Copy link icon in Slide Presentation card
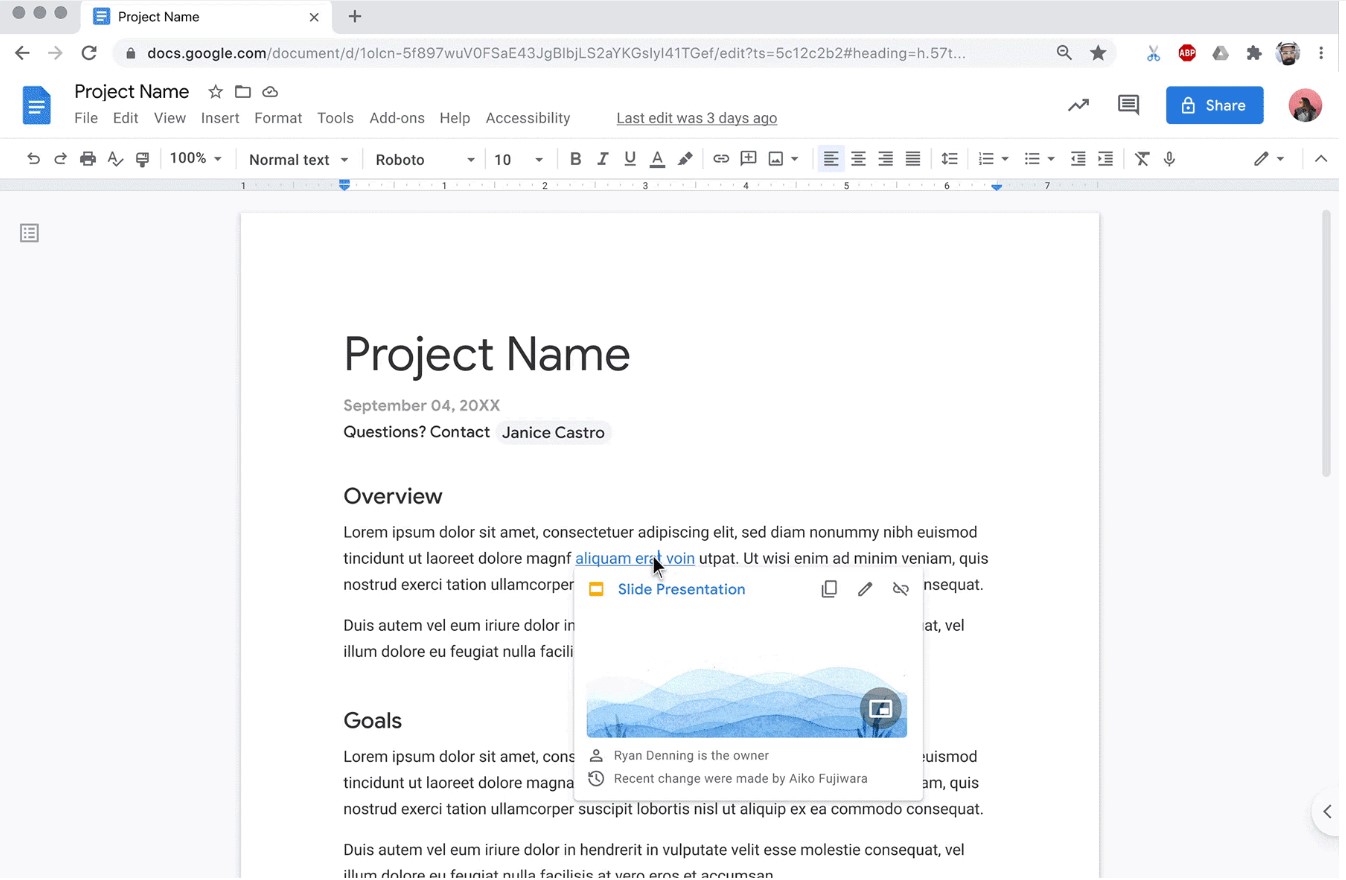This screenshot has height=880, width=1346. (829, 590)
